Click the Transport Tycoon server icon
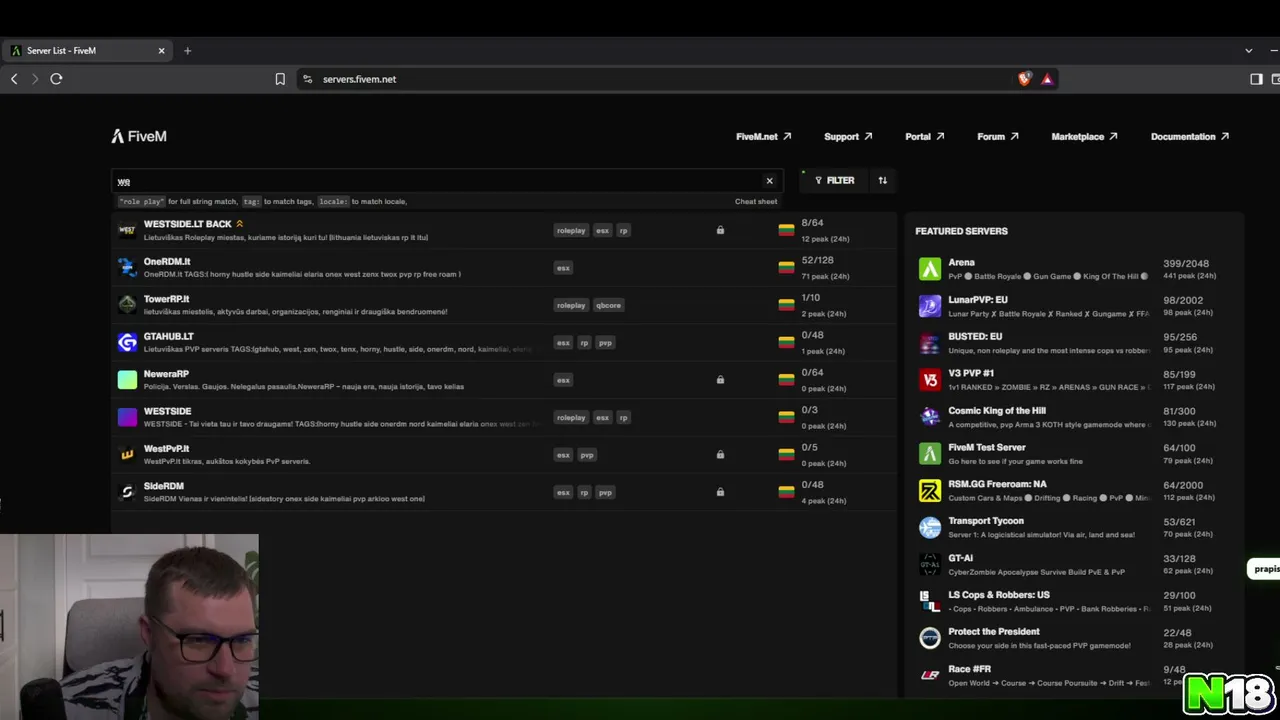The height and width of the screenshot is (720, 1280). point(930,527)
